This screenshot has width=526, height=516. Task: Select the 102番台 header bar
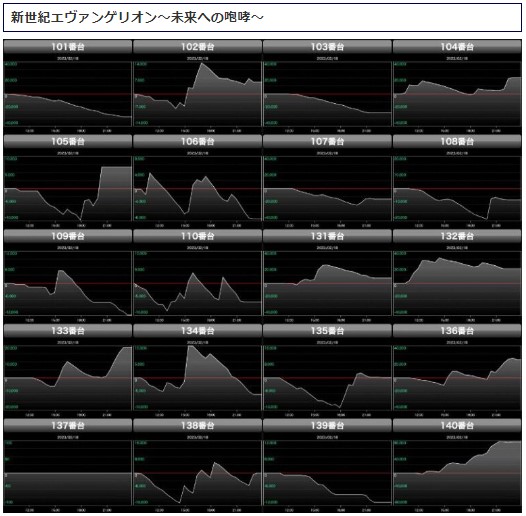[198, 47]
